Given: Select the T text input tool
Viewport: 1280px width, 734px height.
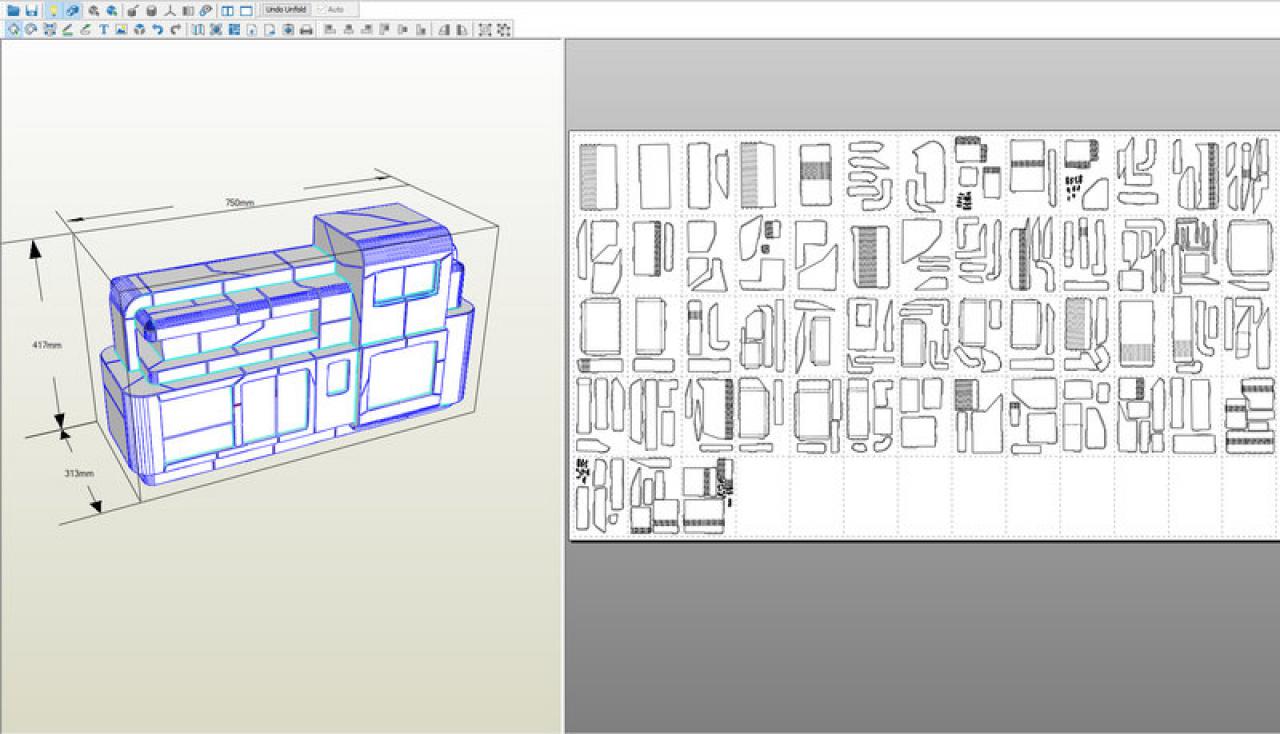Looking at the screenshot, I should click(x=103, y=29).
